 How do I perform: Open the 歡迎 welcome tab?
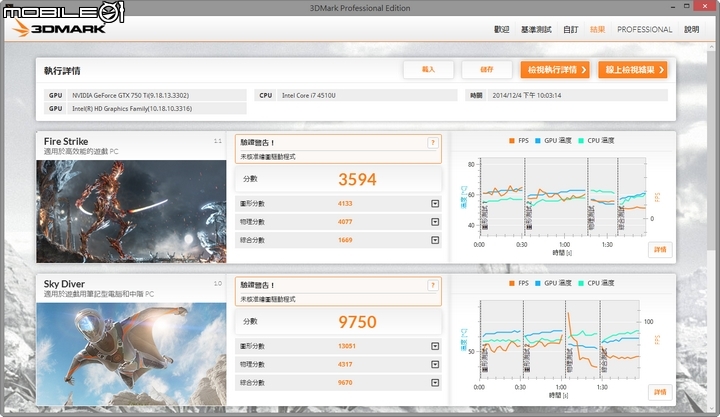point(501,29)
